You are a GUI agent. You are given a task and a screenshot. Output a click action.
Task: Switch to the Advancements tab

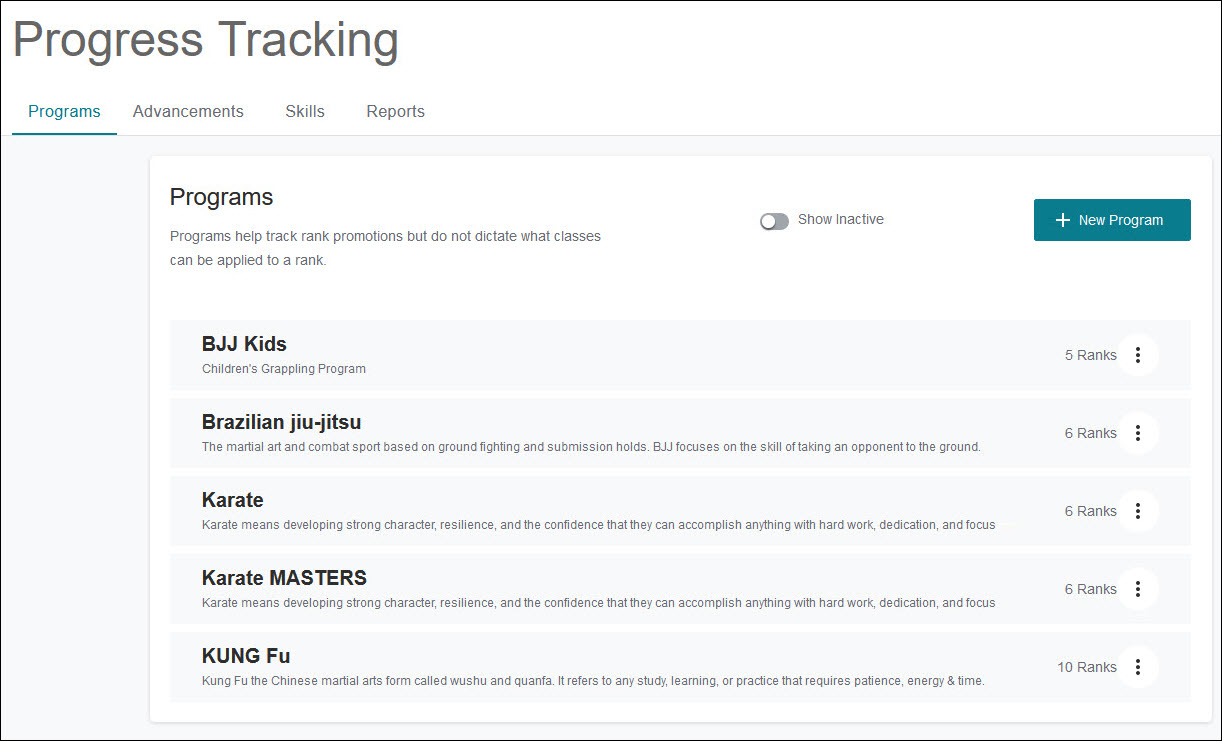(x=188, y=112)
